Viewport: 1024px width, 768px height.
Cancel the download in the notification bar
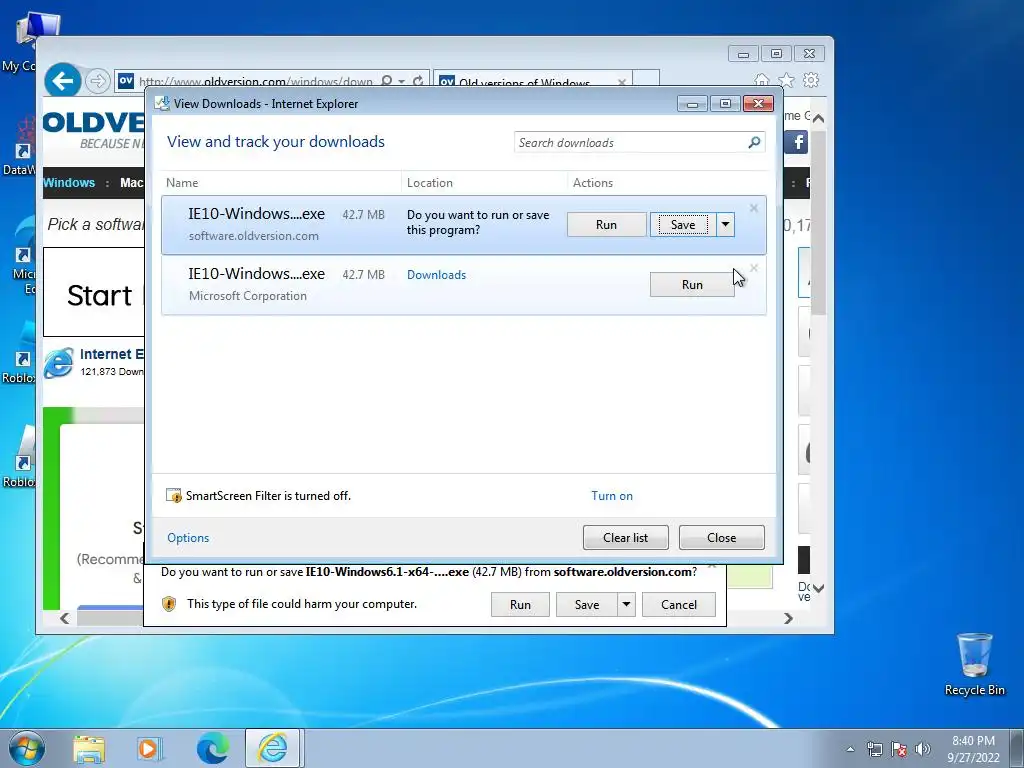coord(679,605)
